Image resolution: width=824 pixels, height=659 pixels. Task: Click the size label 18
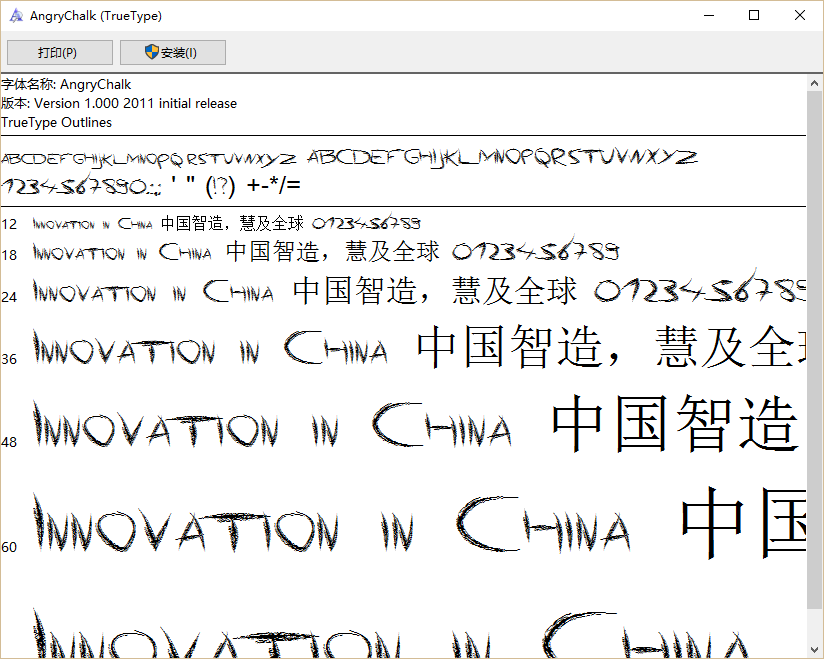point(9,255)
